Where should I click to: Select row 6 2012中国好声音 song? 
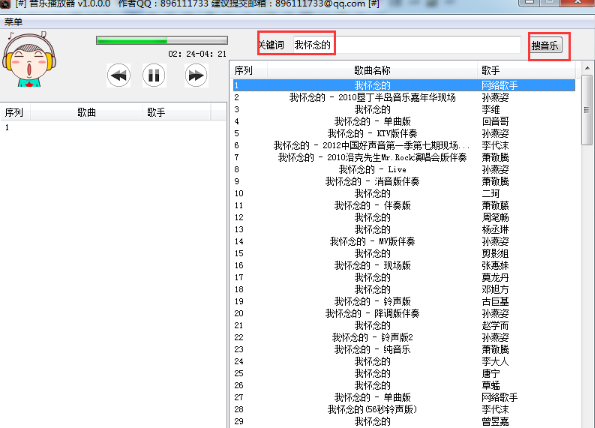click(x=404, y=145)
